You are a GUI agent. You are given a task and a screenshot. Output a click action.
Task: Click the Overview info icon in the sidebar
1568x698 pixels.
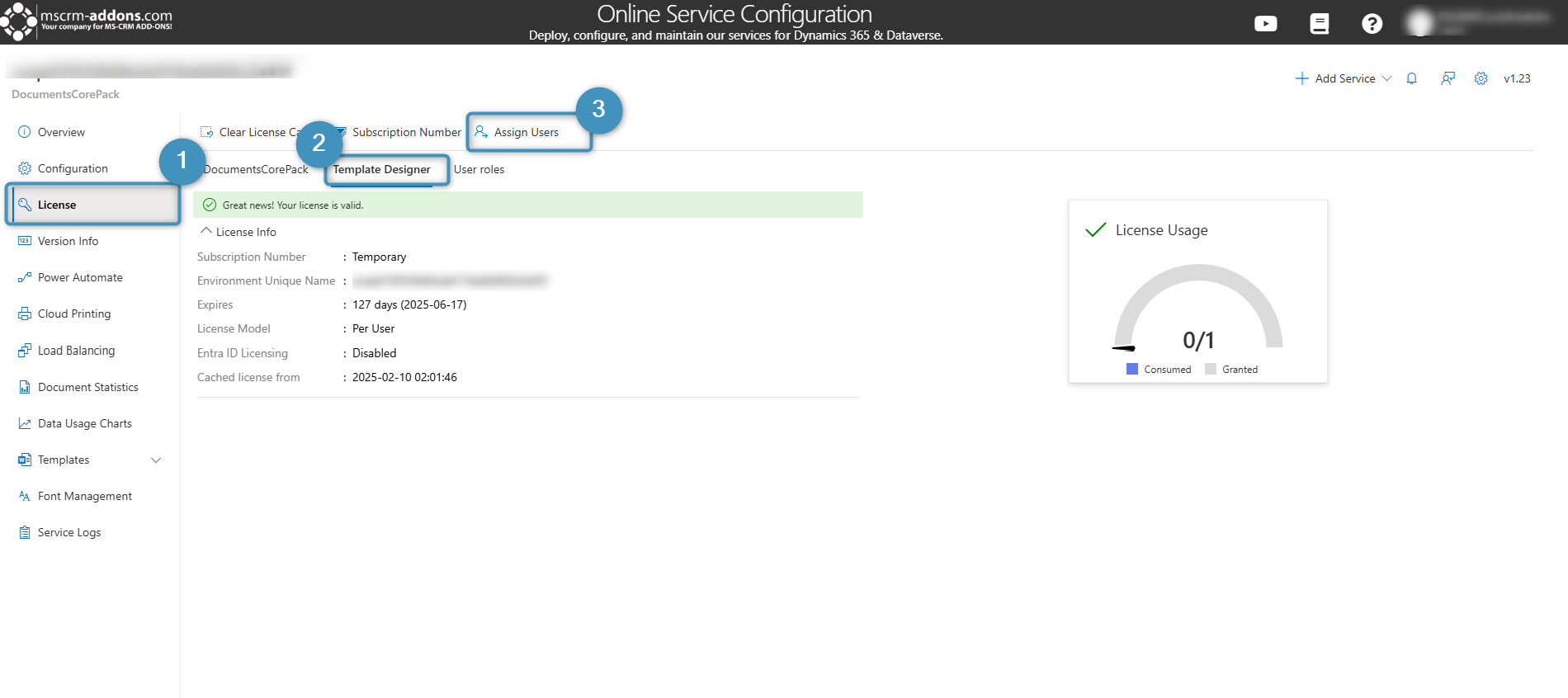coord(25,132)
